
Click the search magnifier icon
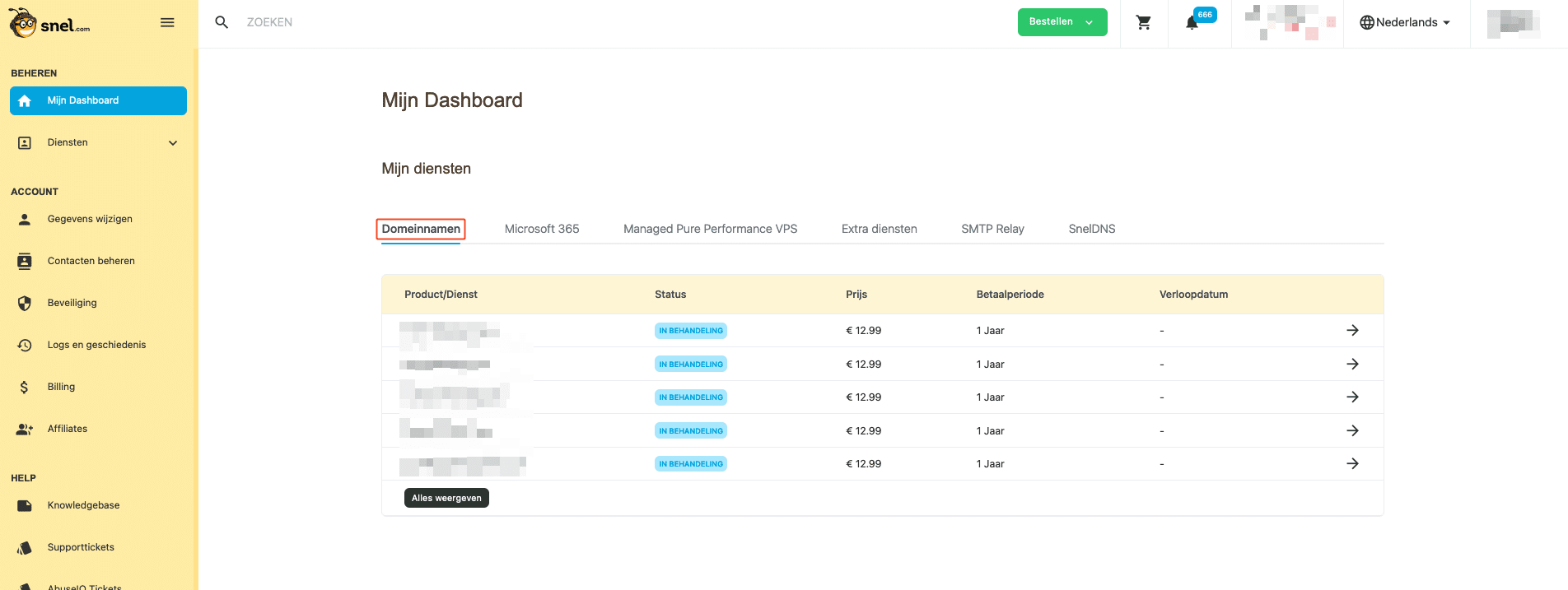[x=222, y=22]
